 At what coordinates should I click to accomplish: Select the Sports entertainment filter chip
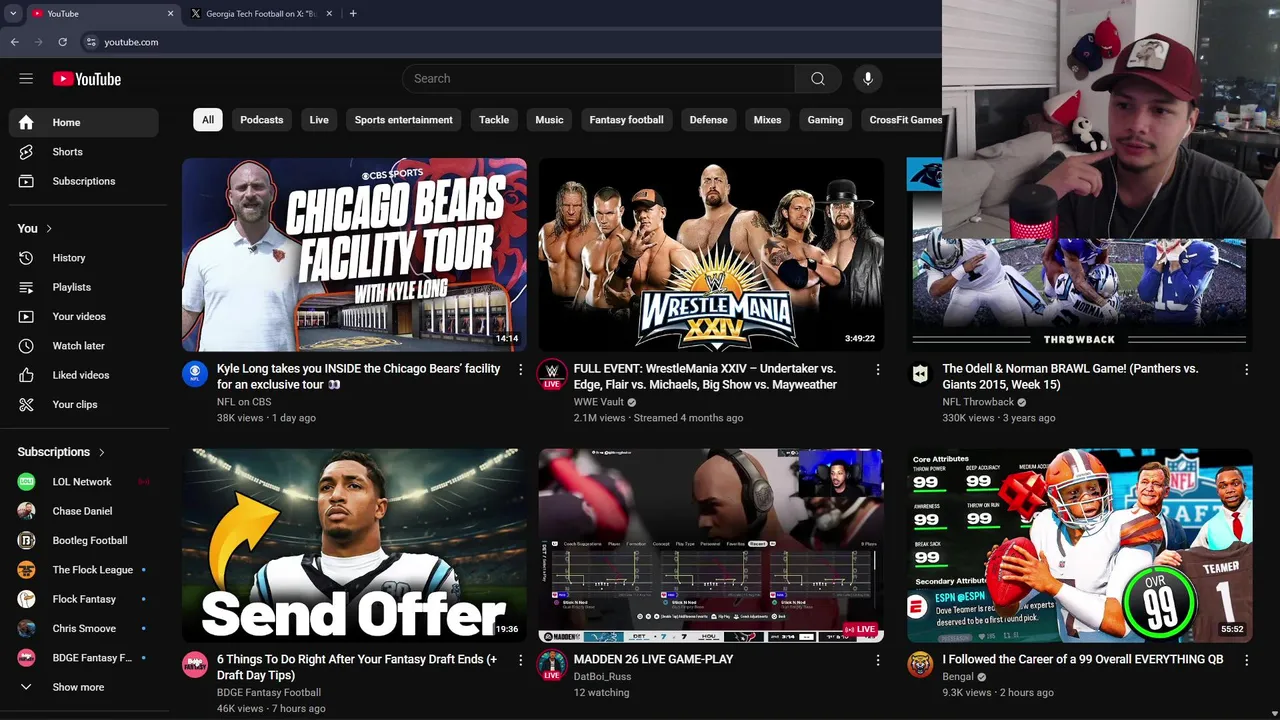pos(404,120)
